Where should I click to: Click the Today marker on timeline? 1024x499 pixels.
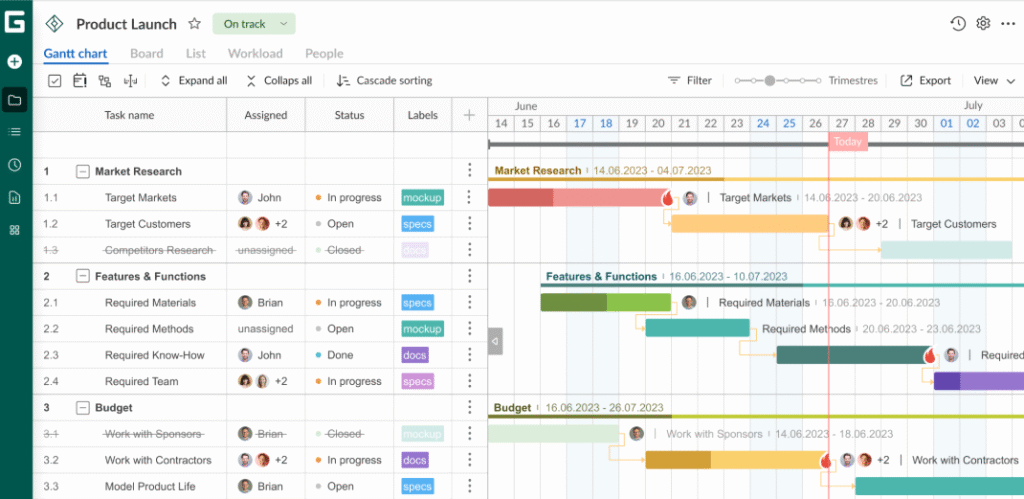pos(847,142)
